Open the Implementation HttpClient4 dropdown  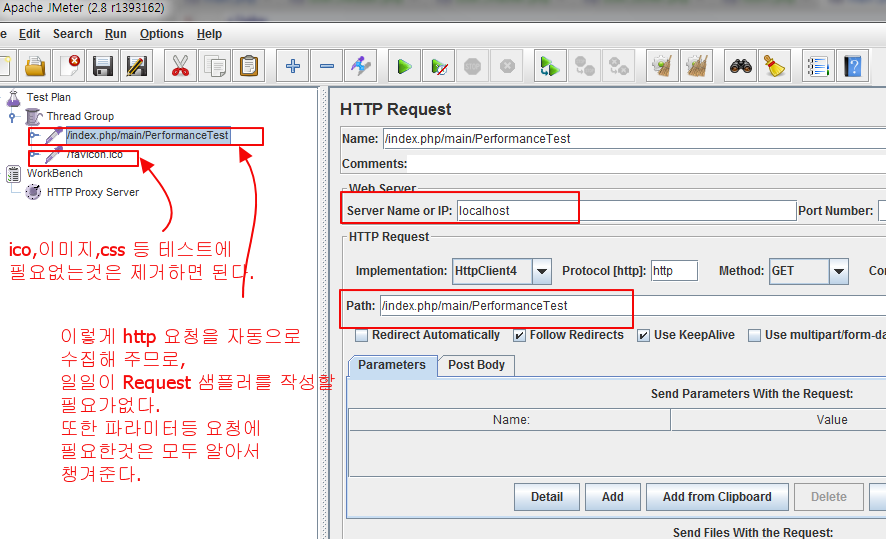click(x=542, y=271)
